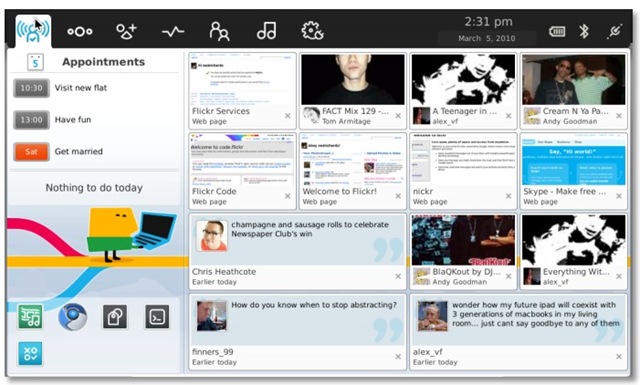Dismiss the Flickr Code web page tile
The width and height of the screenshot is (640, 385).
click(288, 196)
